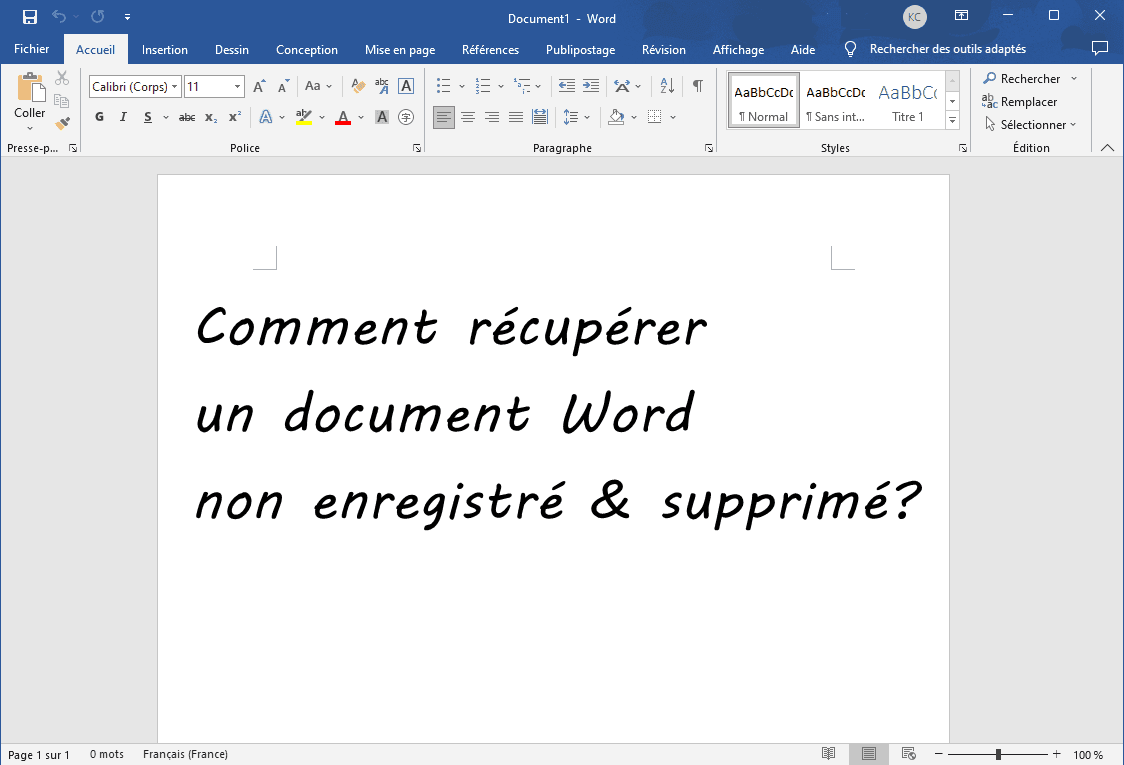This screenshot has width=1124, height=765.
Task: Apply yellow text highlight color
Action: point(304,117)
